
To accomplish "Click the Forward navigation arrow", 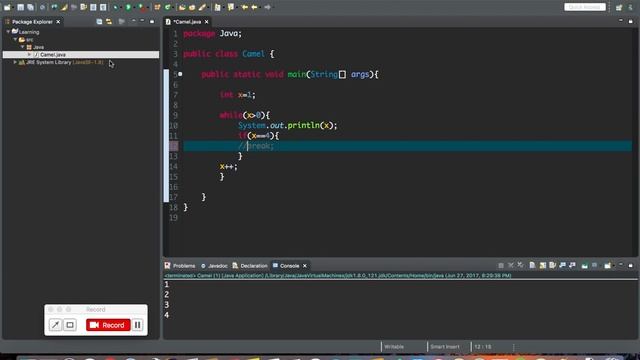I will click(267, 7).
